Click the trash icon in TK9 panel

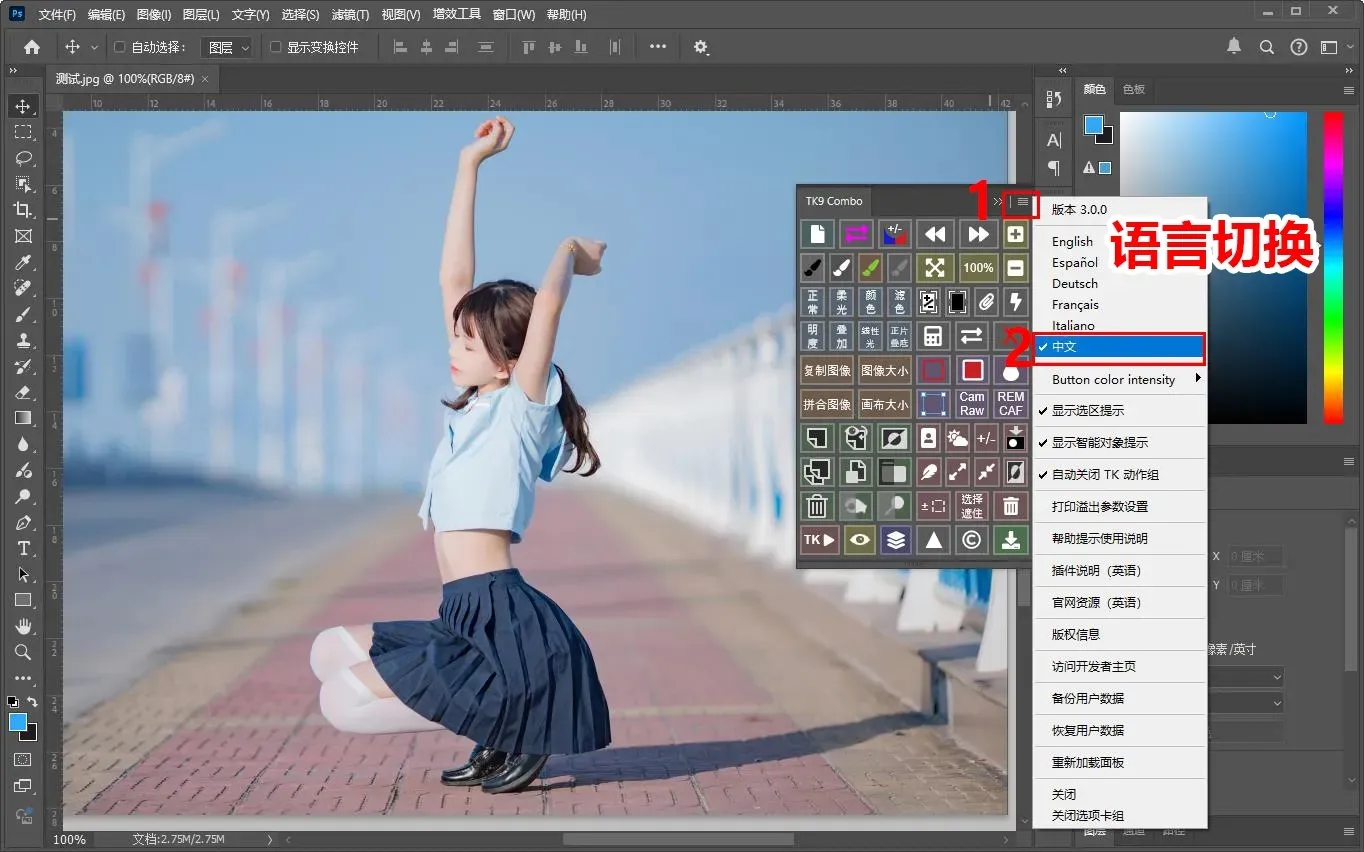[x=817, y=506]
